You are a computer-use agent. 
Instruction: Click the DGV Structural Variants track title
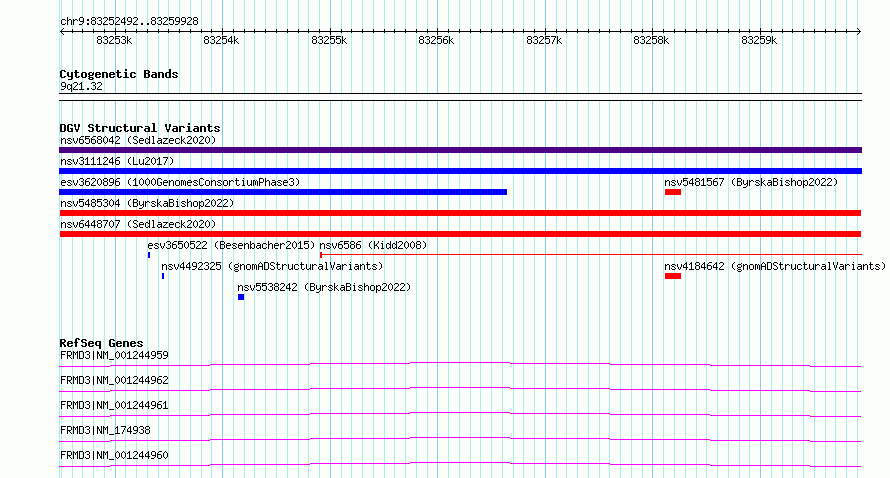point(140,128)
